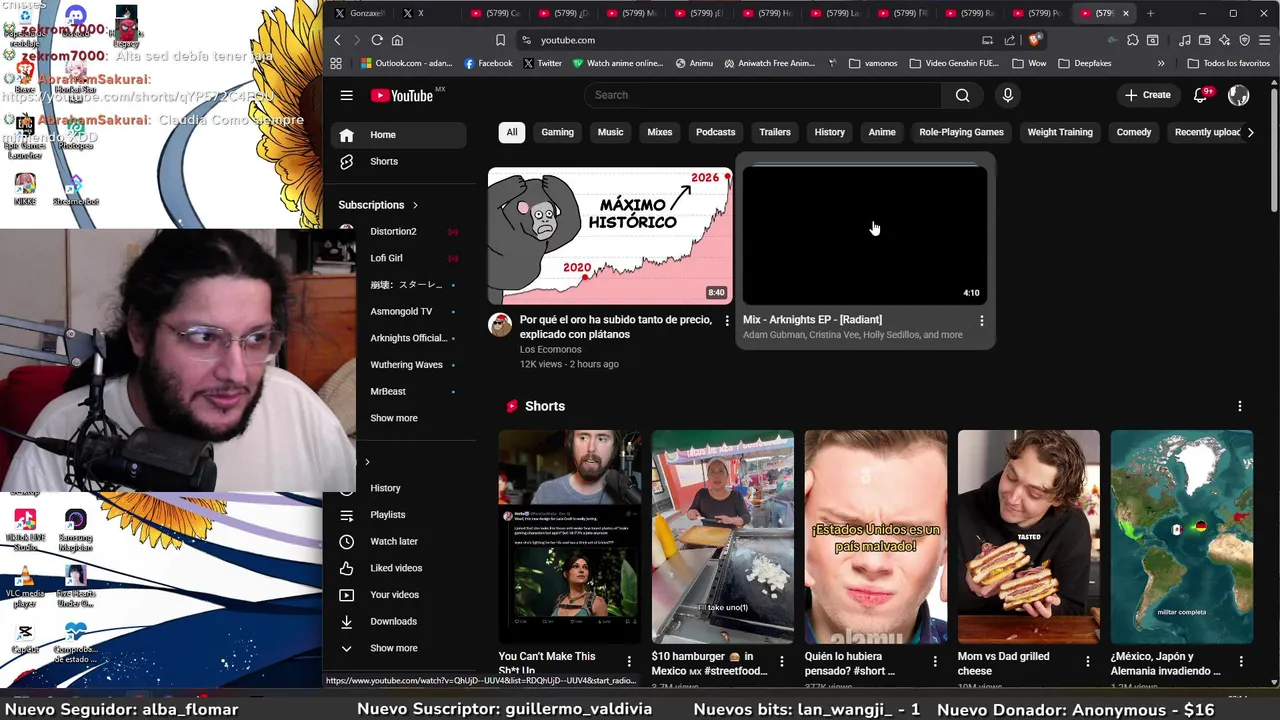Go to Home in sidebar
1280x720 pixels.
398,135
